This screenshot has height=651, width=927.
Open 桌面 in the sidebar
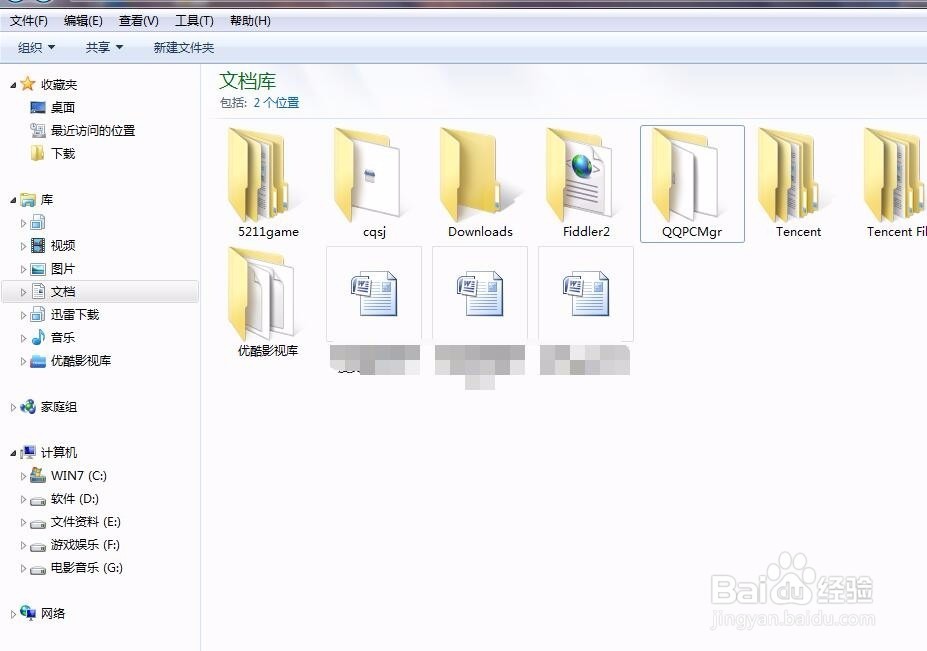[x=63, y=108]
